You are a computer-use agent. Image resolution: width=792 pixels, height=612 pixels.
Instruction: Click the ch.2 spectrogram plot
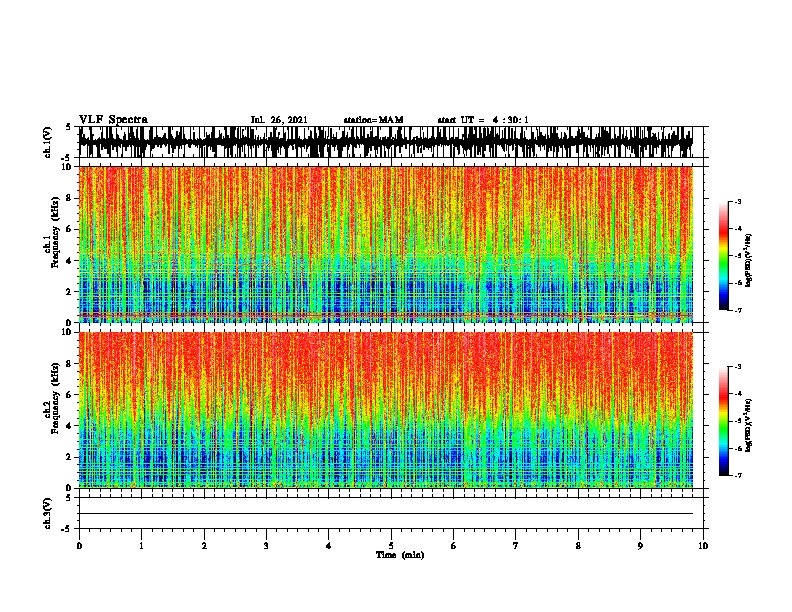click(x=385, y=410)
